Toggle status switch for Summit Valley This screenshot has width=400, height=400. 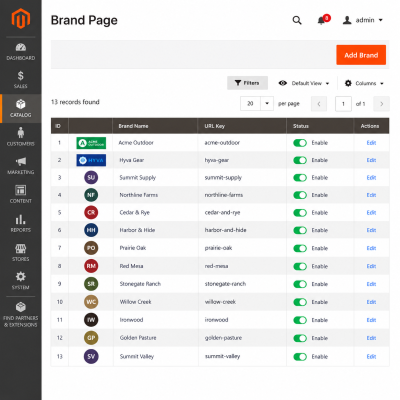[300, 357]
